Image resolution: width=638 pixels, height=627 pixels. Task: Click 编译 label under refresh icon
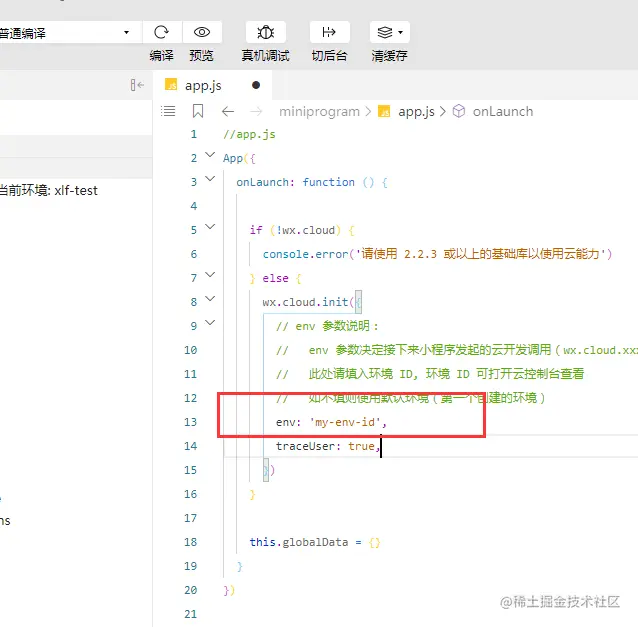(x=162, y=55)
